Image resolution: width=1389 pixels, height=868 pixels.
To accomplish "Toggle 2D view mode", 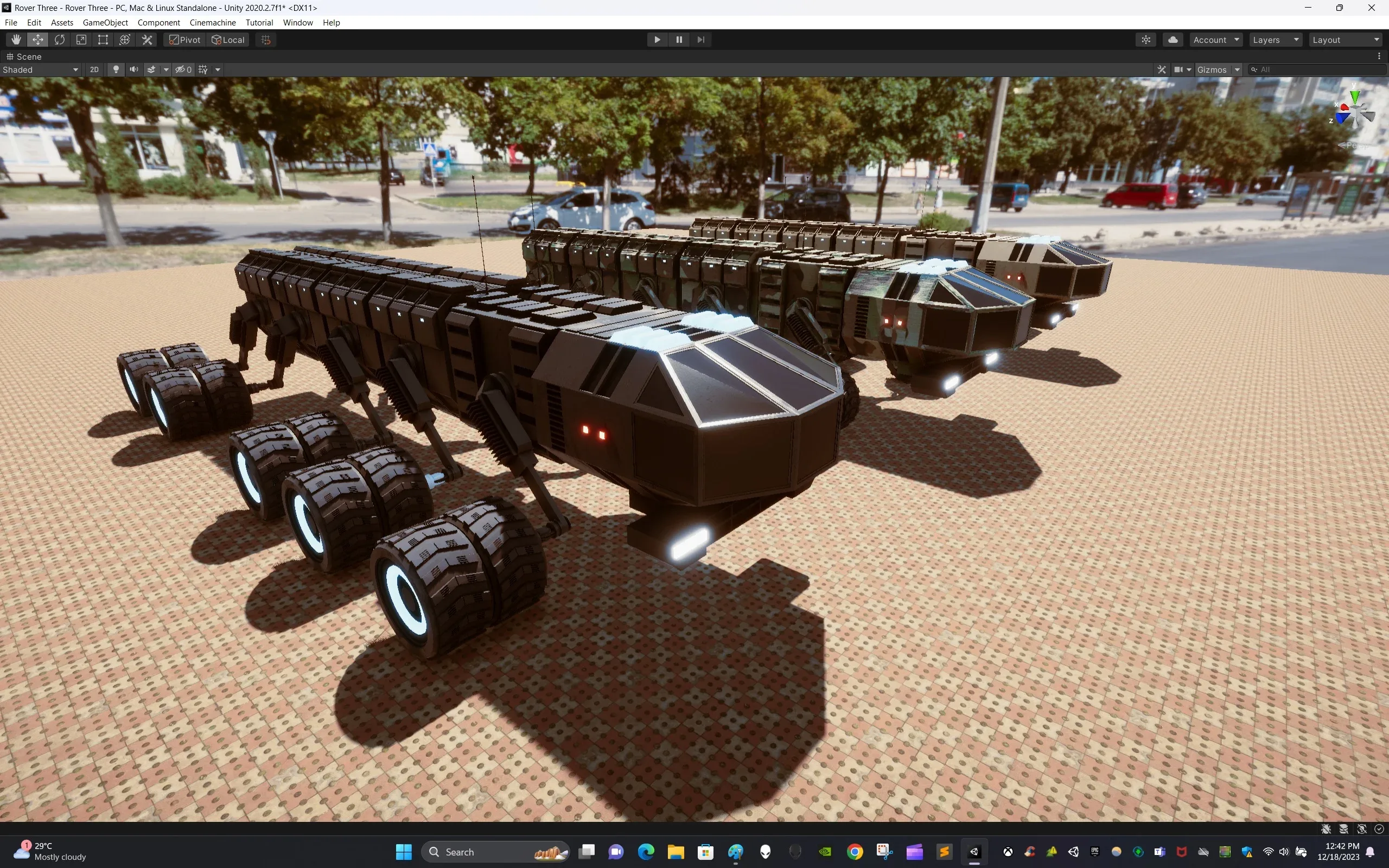I will pos(94,69).
